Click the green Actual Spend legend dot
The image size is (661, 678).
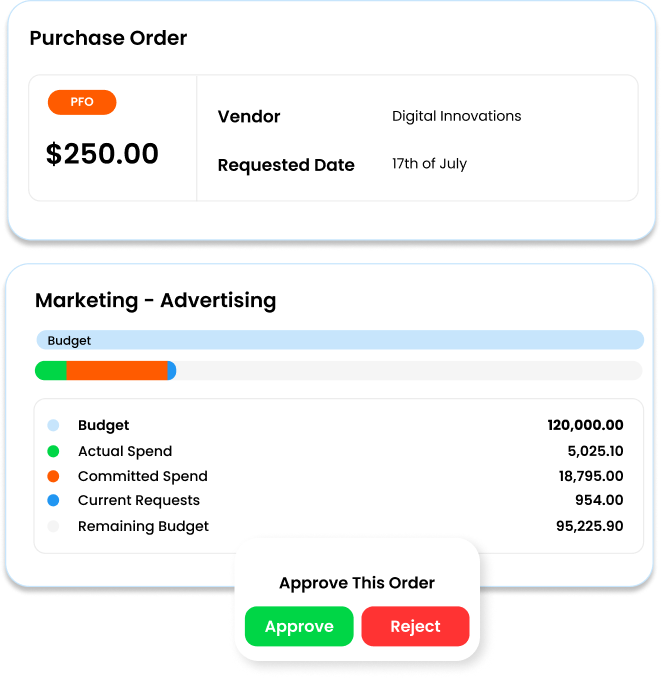pyautogui.click(x=53, y=451)
